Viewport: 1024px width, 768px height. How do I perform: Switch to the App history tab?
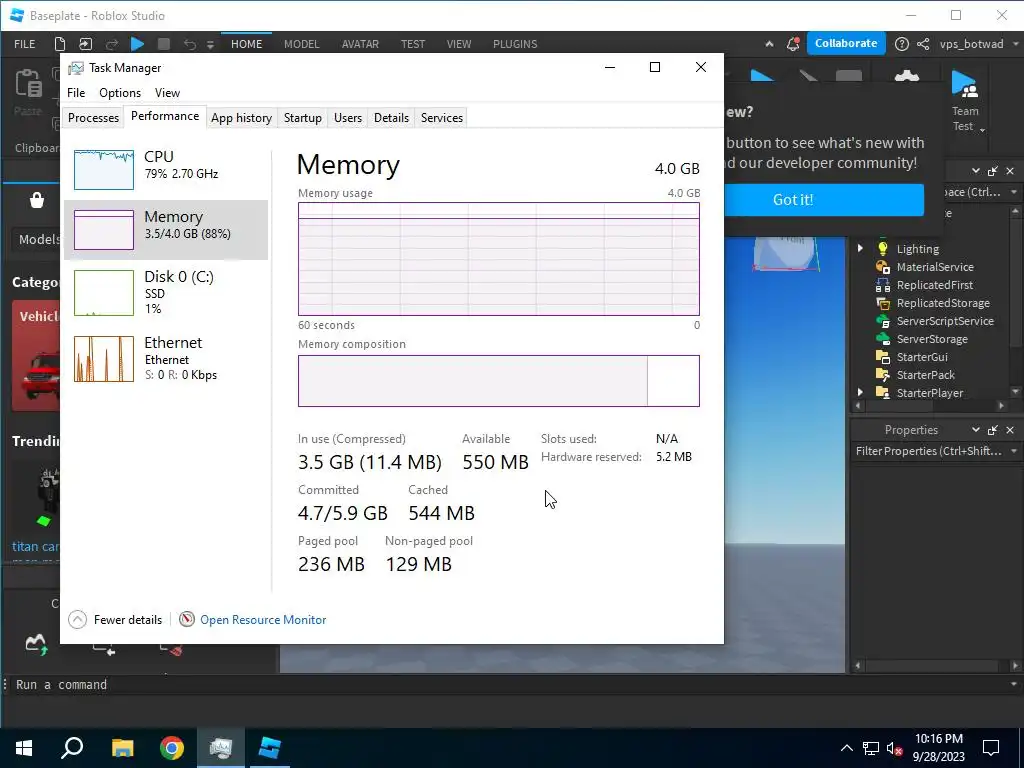point(241,118)
